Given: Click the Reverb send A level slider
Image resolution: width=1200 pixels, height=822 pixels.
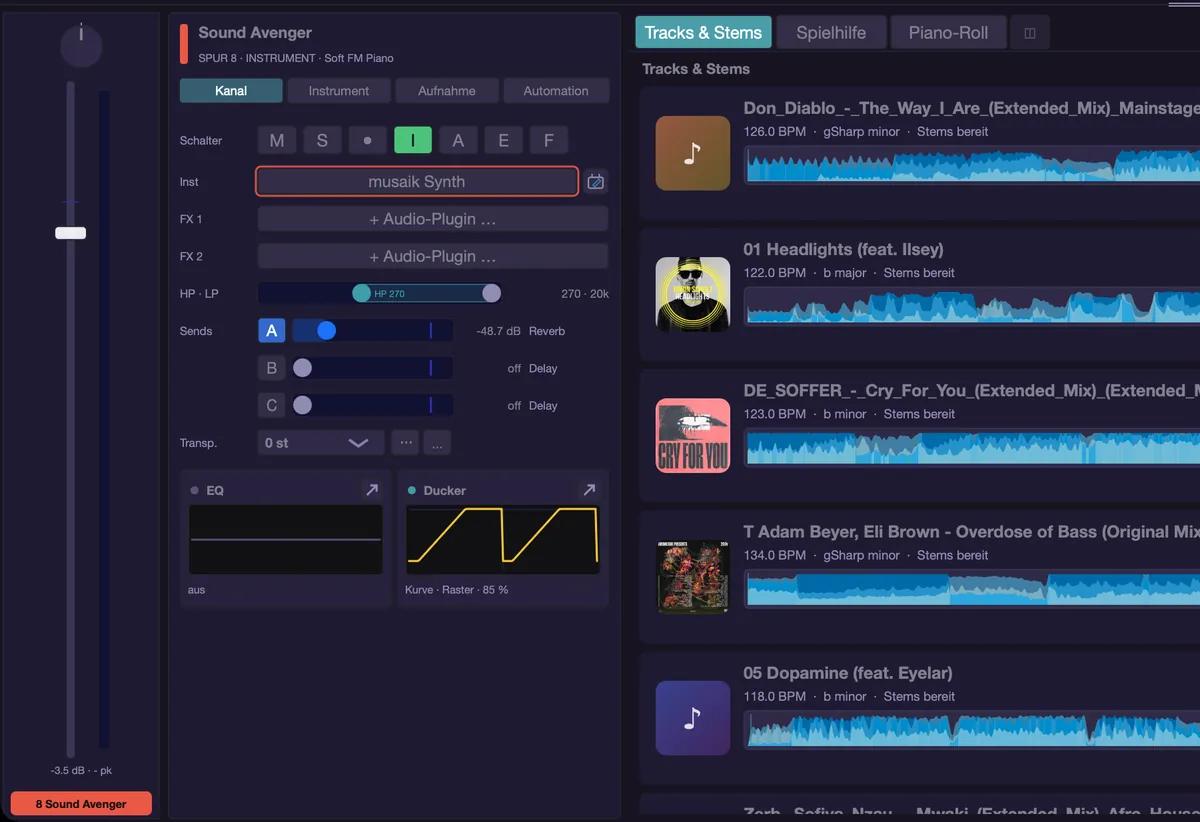Looking at the screenshot, I should [x=372, y=331].
